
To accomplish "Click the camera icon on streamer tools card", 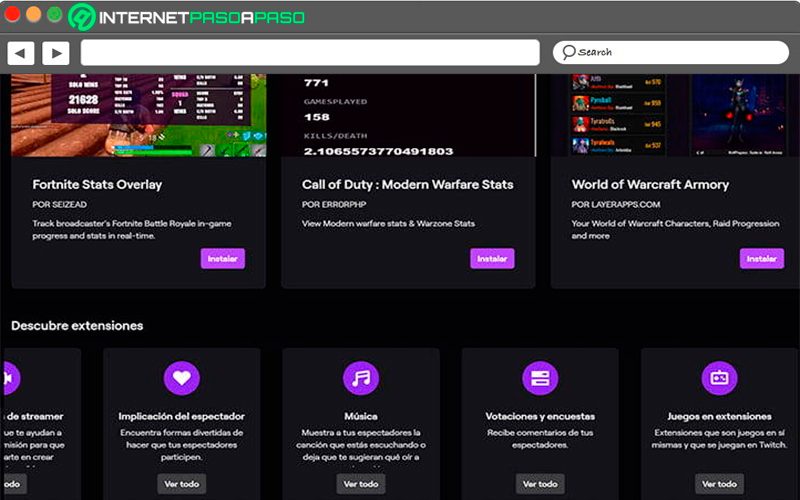I will pyautogui.click(x=10, y=378).
